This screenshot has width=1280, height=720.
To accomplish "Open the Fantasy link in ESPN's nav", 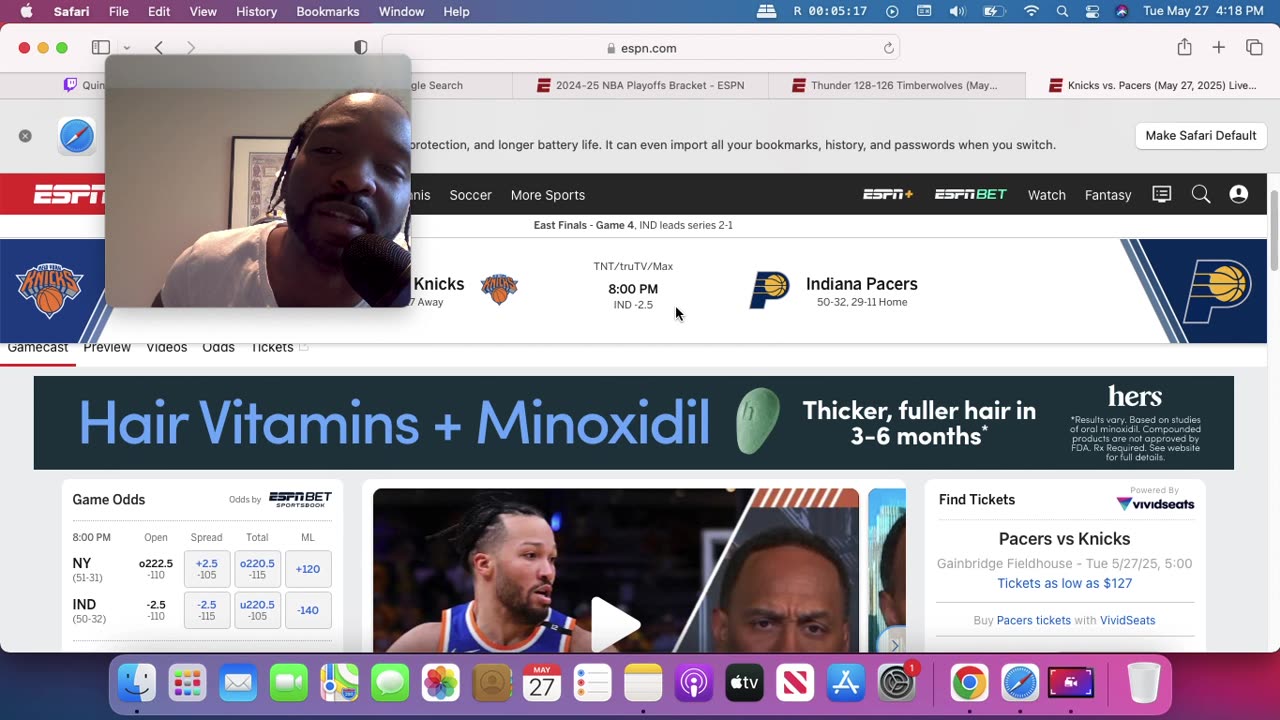I will (1108, 195).
